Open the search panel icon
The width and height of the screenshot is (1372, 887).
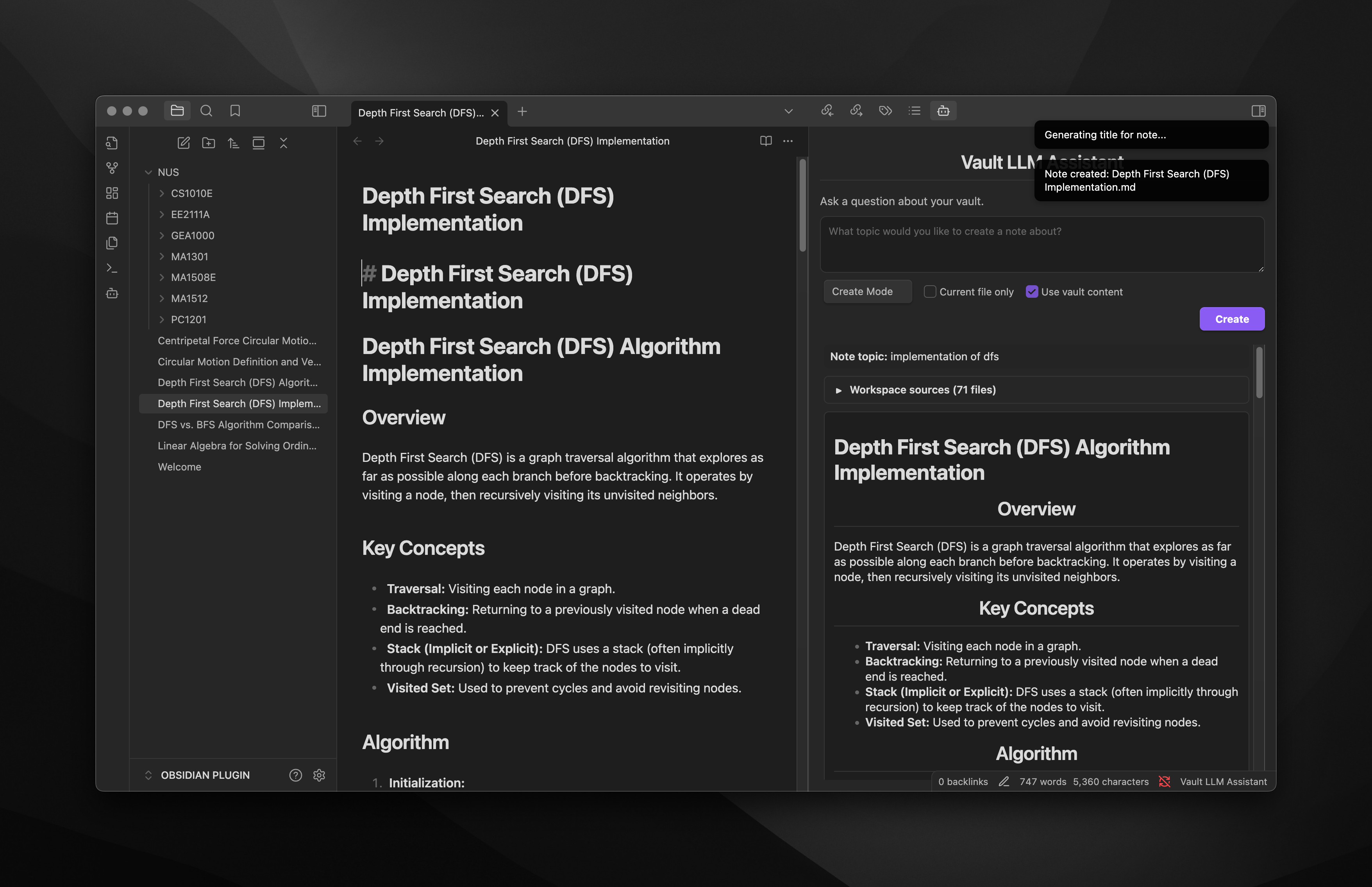pos(206,111)
